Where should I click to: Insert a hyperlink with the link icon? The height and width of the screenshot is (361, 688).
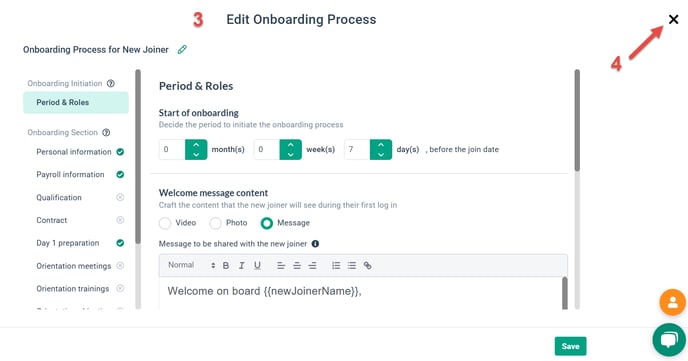coord(367,265)
